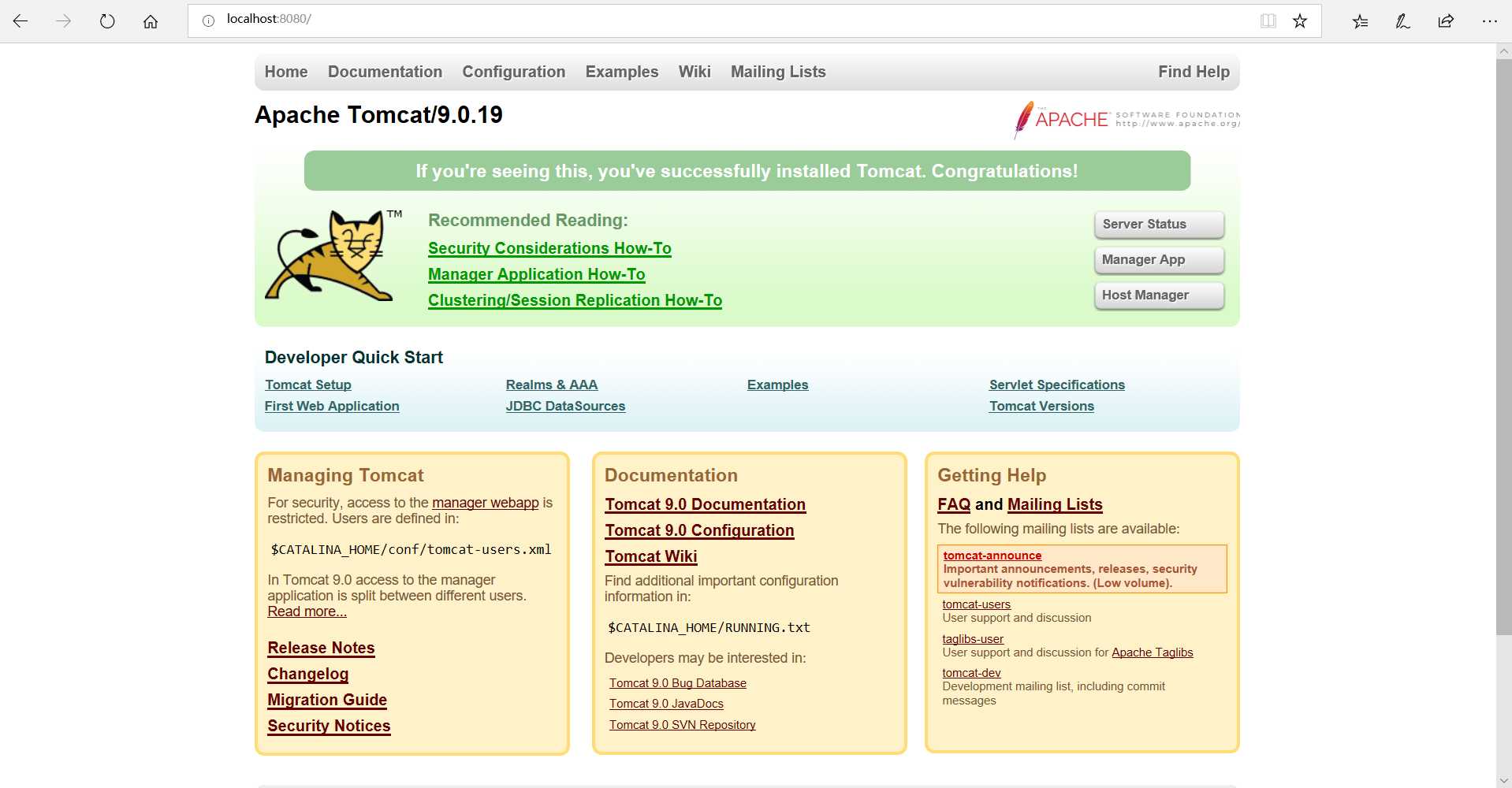The image size is (1512, 788).
Task: Open the Tomcat Versions link
Action: (x=1041, y=406)
